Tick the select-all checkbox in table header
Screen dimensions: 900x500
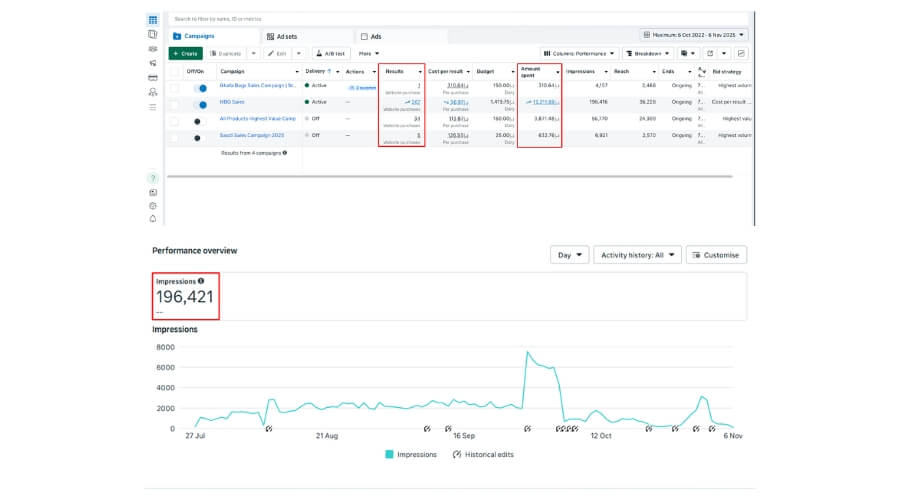click(174, 72)
